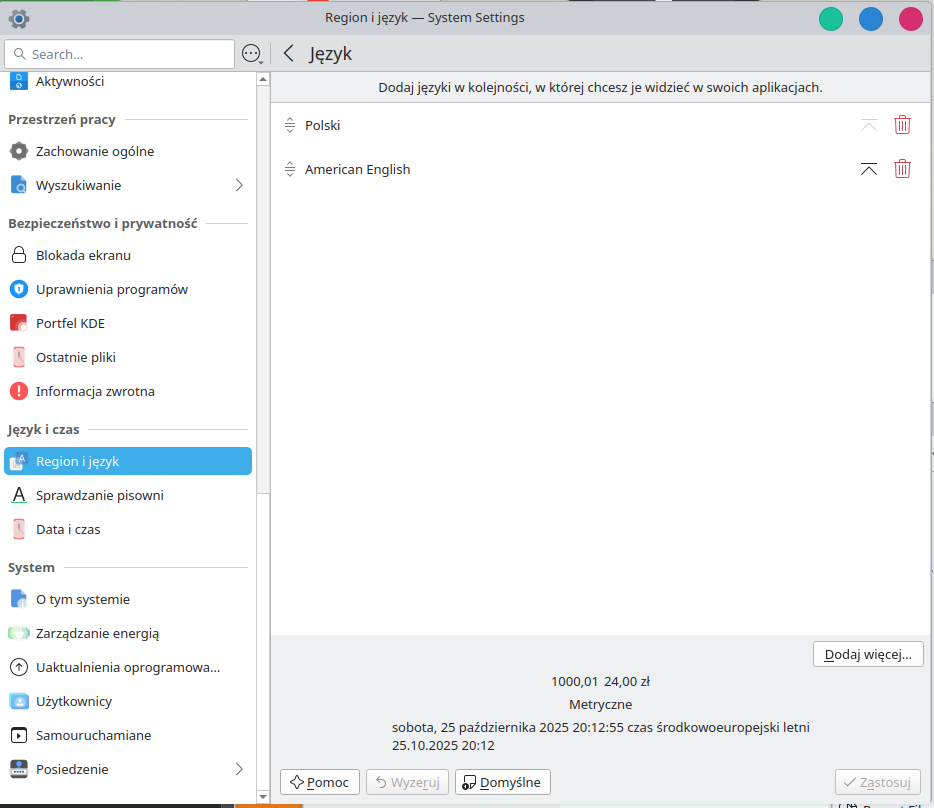Viewport: 934px width, 808px height.
Task: Click the Dodaj więcej button
Action: 867,654
